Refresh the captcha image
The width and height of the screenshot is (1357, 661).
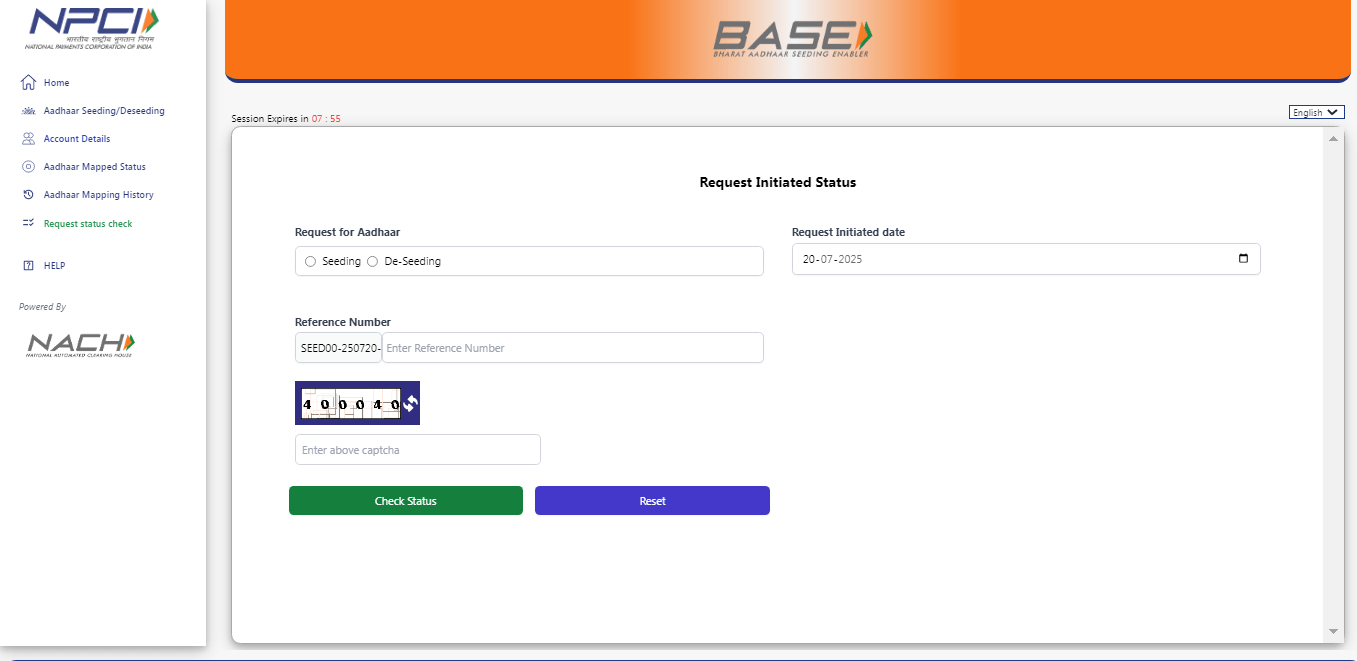pyautogui.click(x=410, y=403)
